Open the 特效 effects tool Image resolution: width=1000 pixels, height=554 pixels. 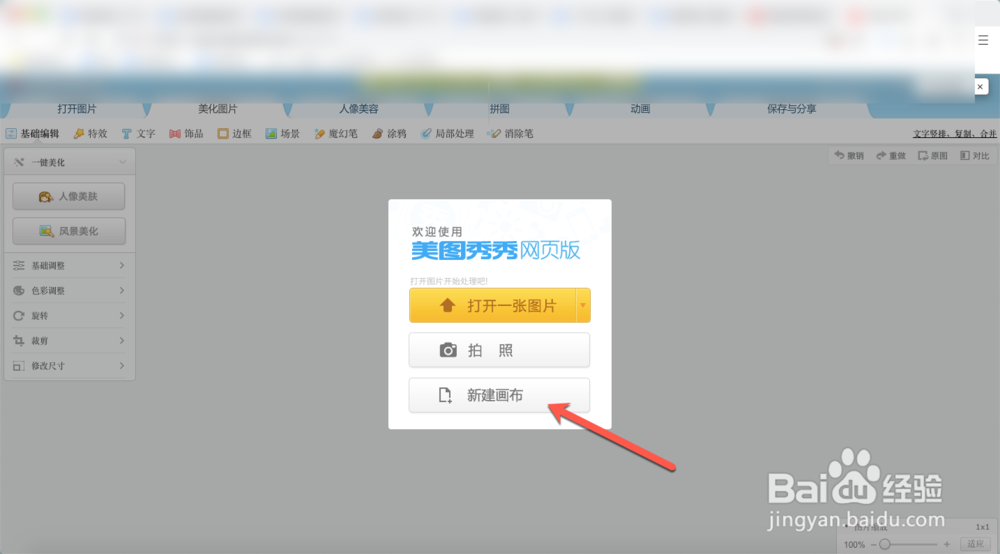coord(91,134)
